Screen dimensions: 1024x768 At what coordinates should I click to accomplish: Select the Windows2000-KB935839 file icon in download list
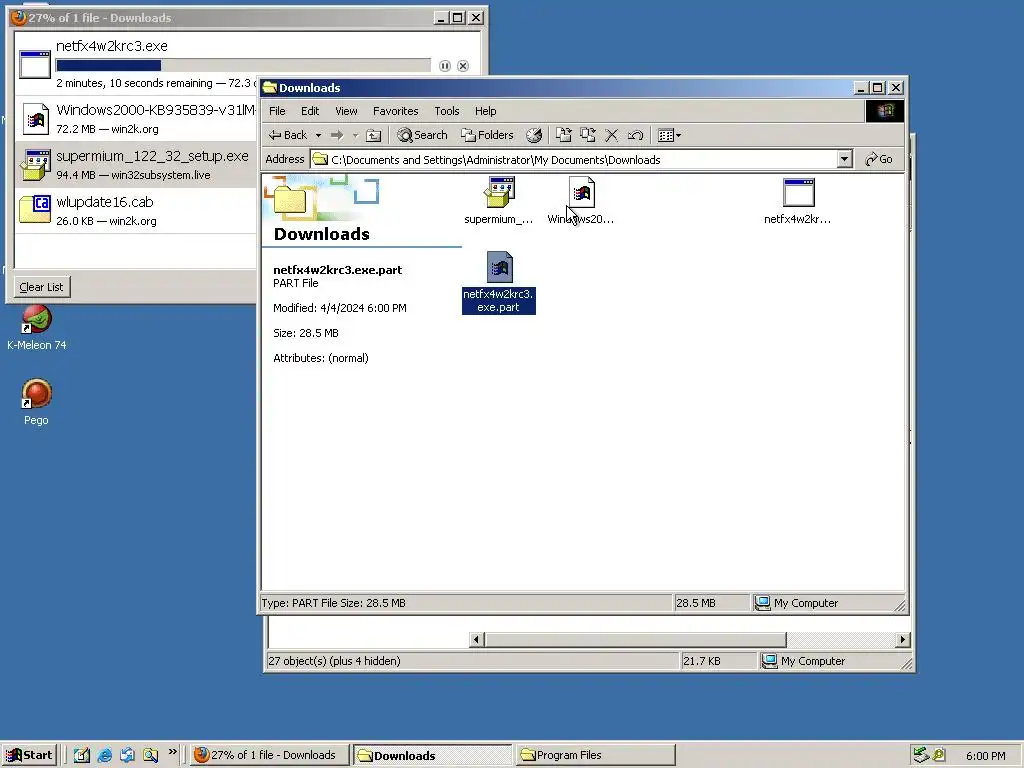(x=36, y=118)
